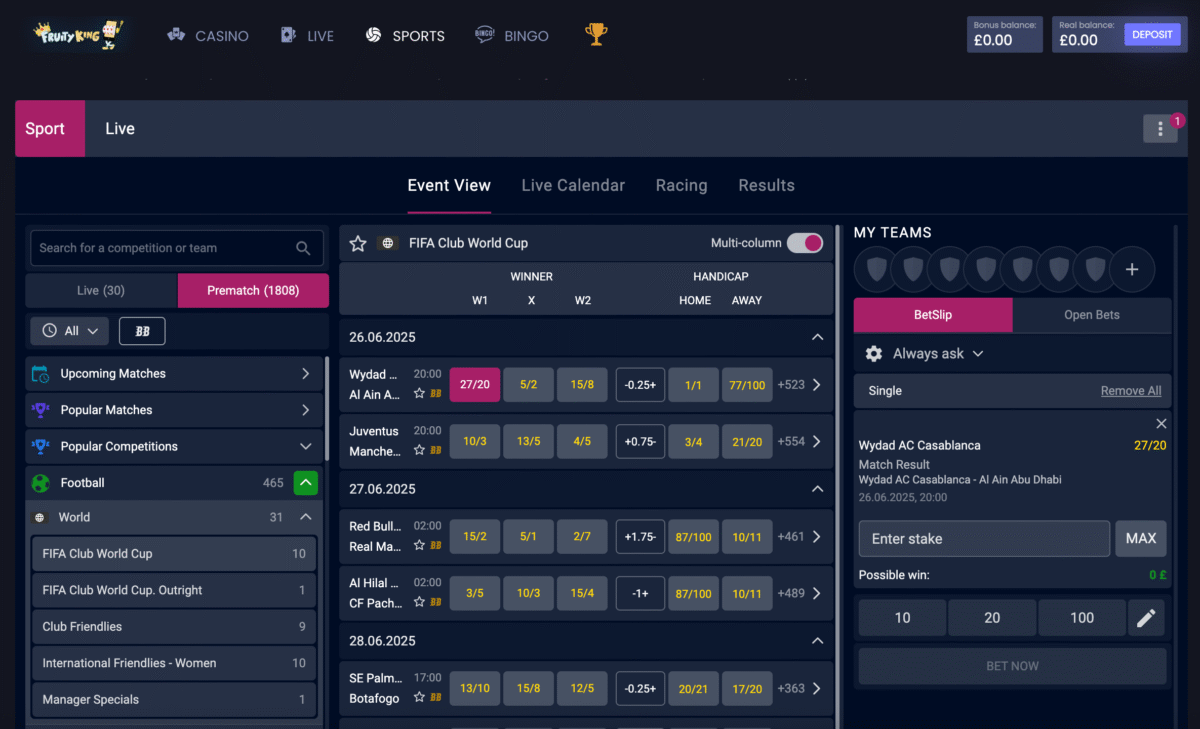
Task: Open betslip settings gear icon
Action: click(874, 354)
